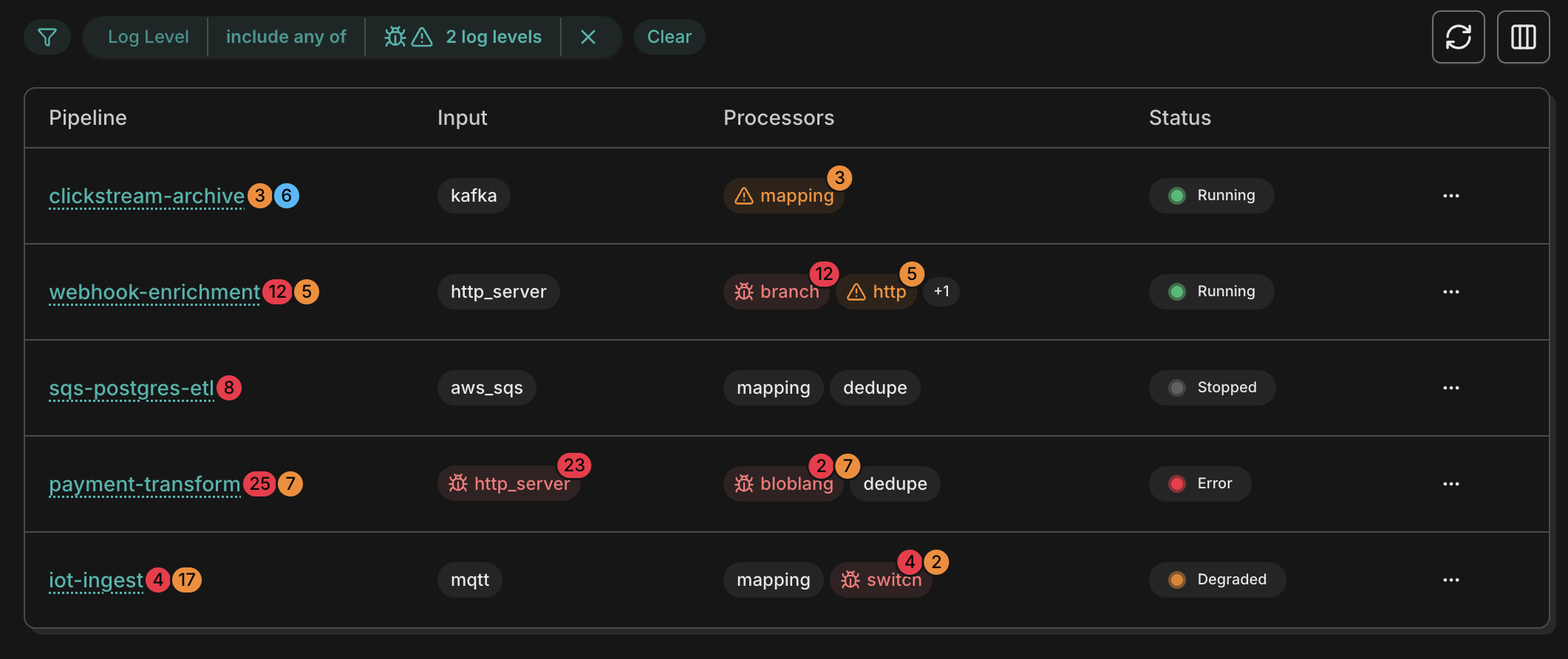The image size is (1568, 659).
Task: Click the warning mapping processor in clickstream-archive
Action: 784,196
